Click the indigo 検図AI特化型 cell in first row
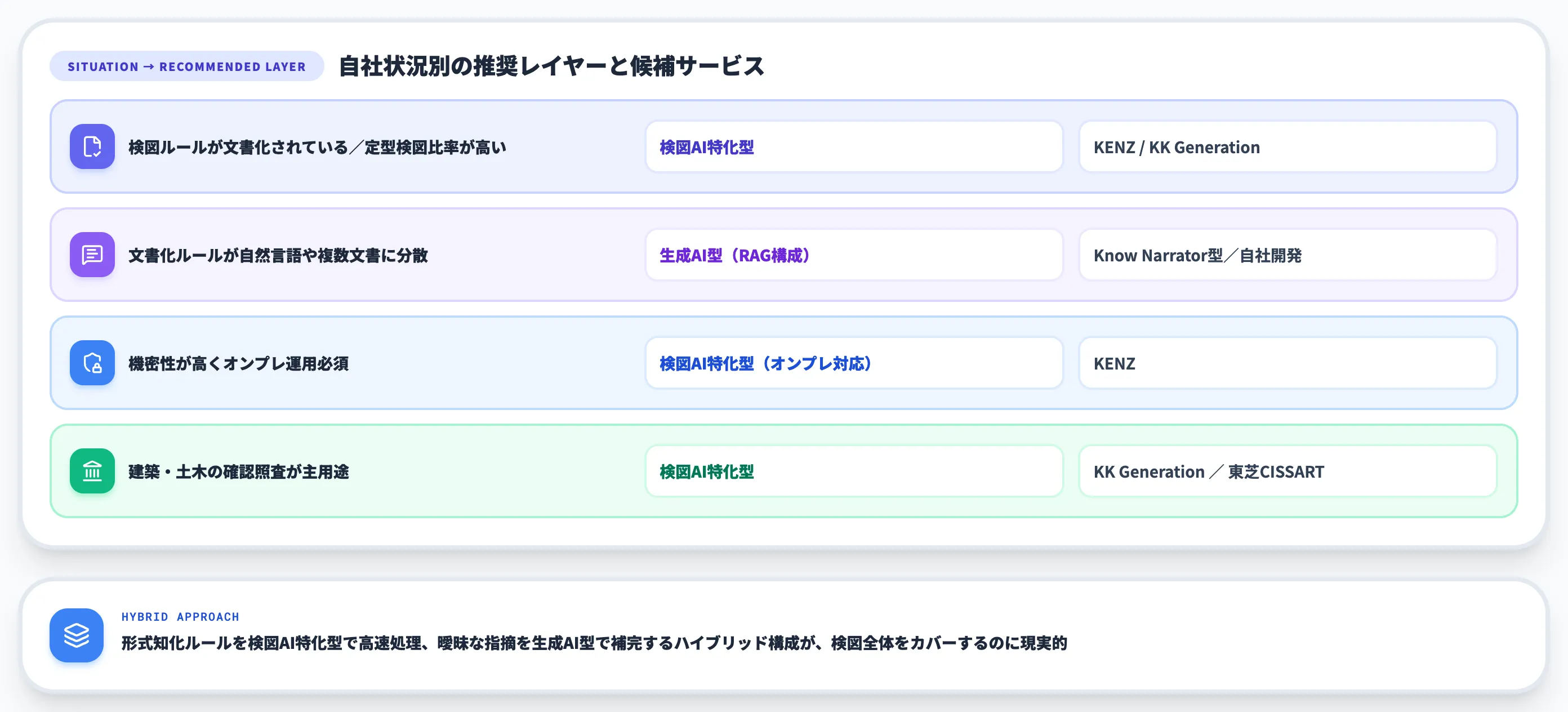The height and width of the screenshot is (712, 1568). click(854, 146)
